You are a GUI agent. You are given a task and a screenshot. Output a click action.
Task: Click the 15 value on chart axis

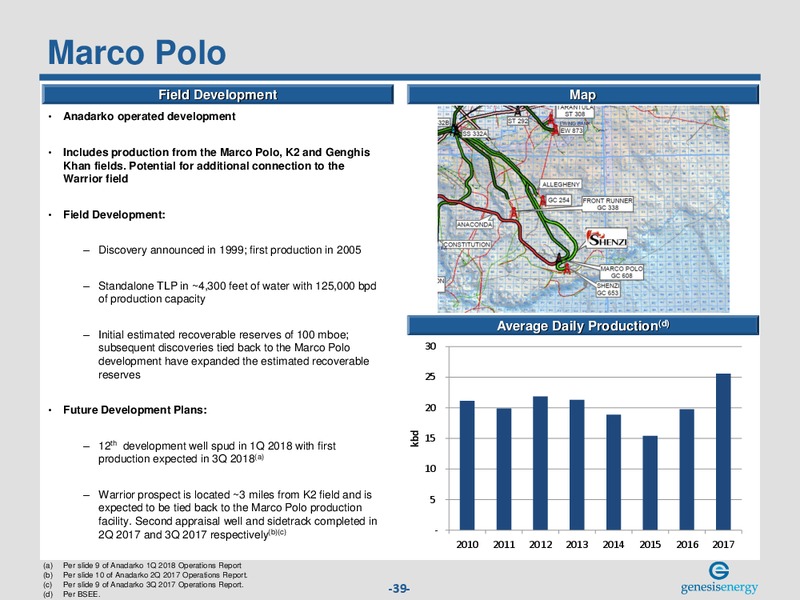pos(431,438)
